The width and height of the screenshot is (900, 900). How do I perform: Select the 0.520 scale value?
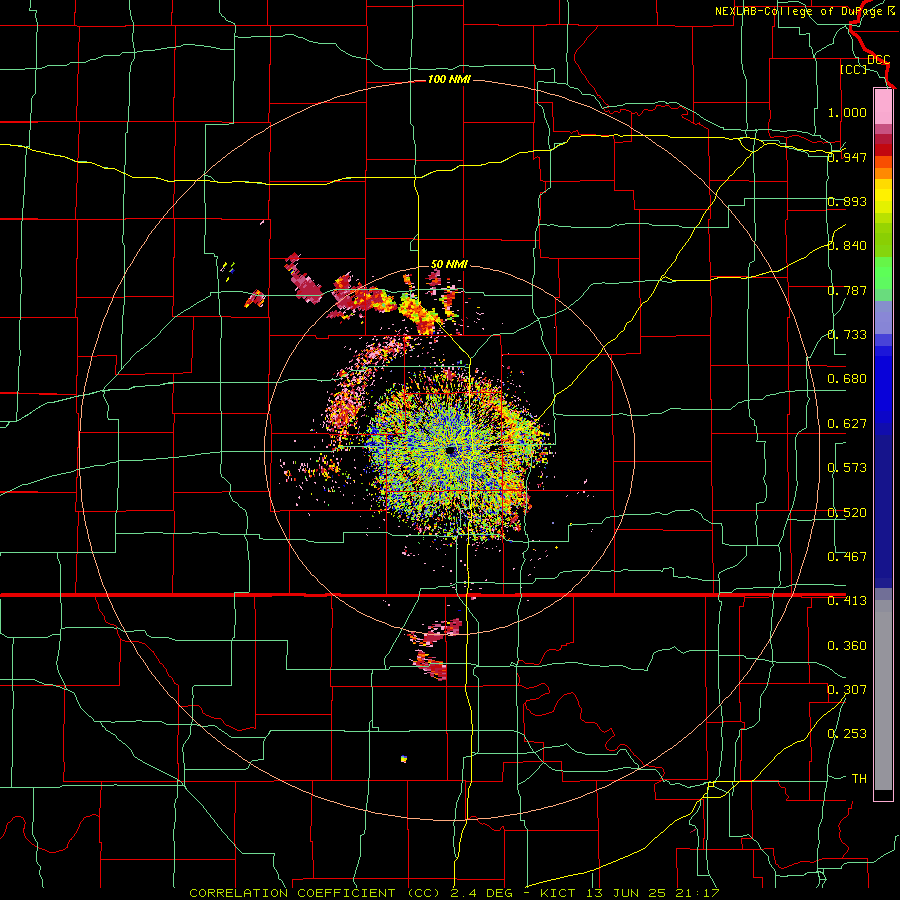click(847, 513)
